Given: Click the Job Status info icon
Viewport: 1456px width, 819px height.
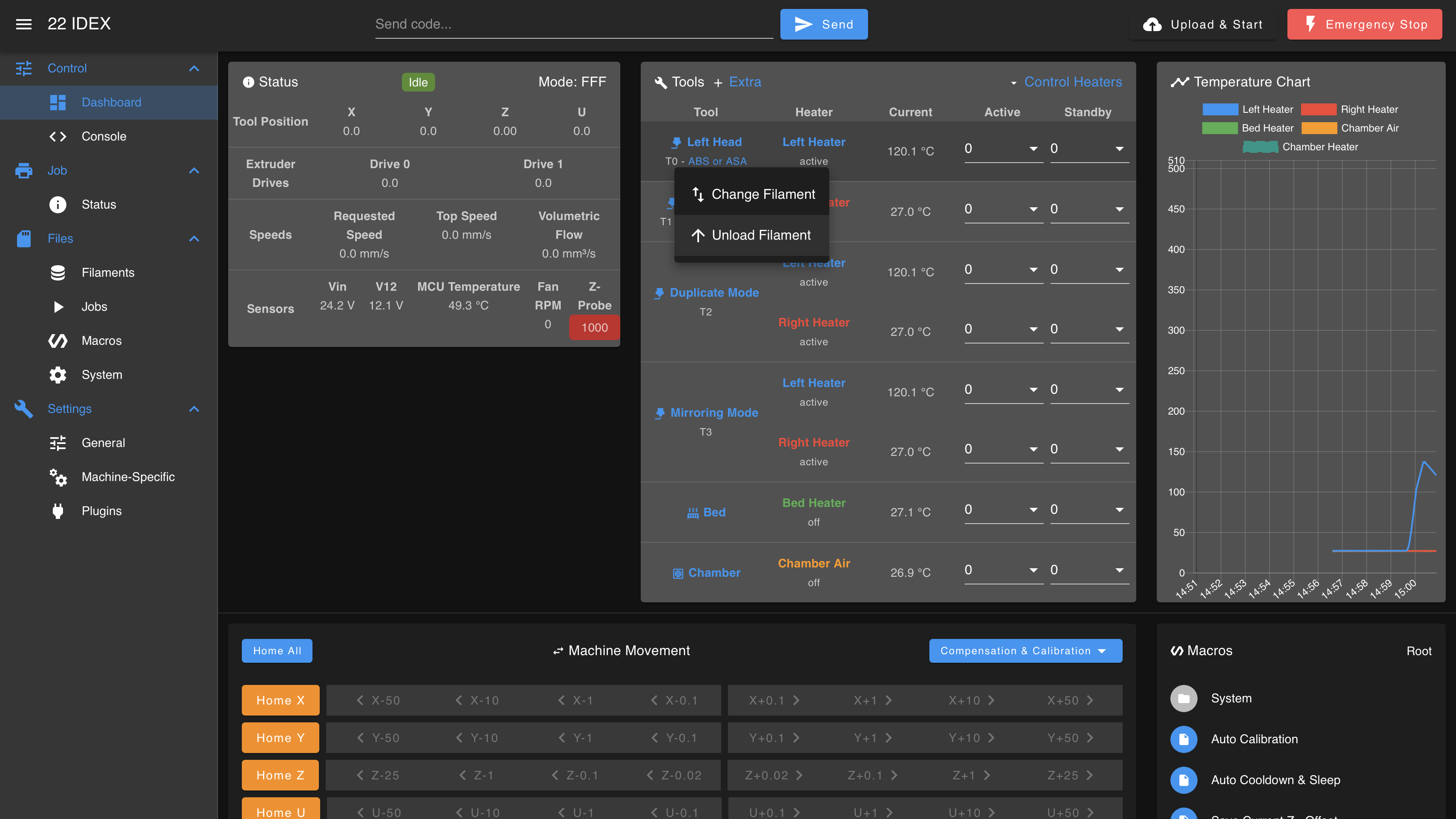Looking at the screenshot, I should click(x=57, y=204).
